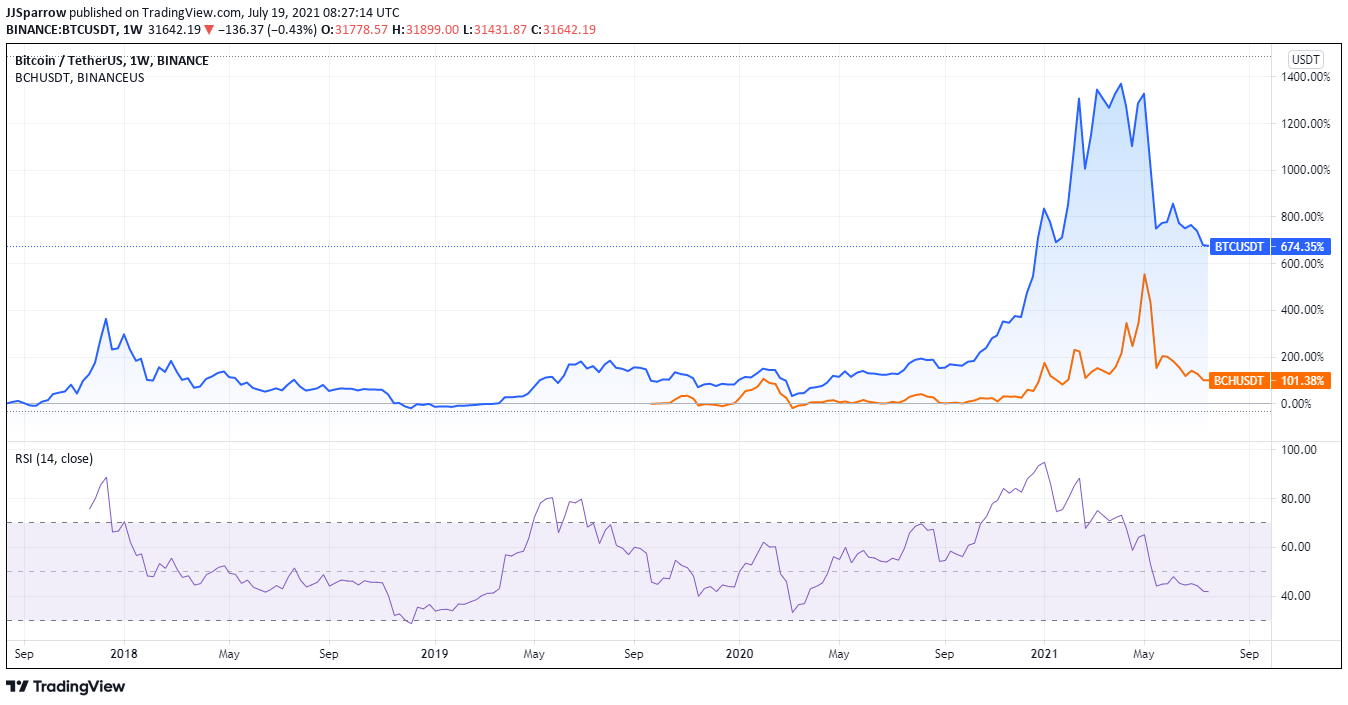Click the closing price C:31642.19 in header
Viewport: 1348px width, 705px height.
[563, 29]
